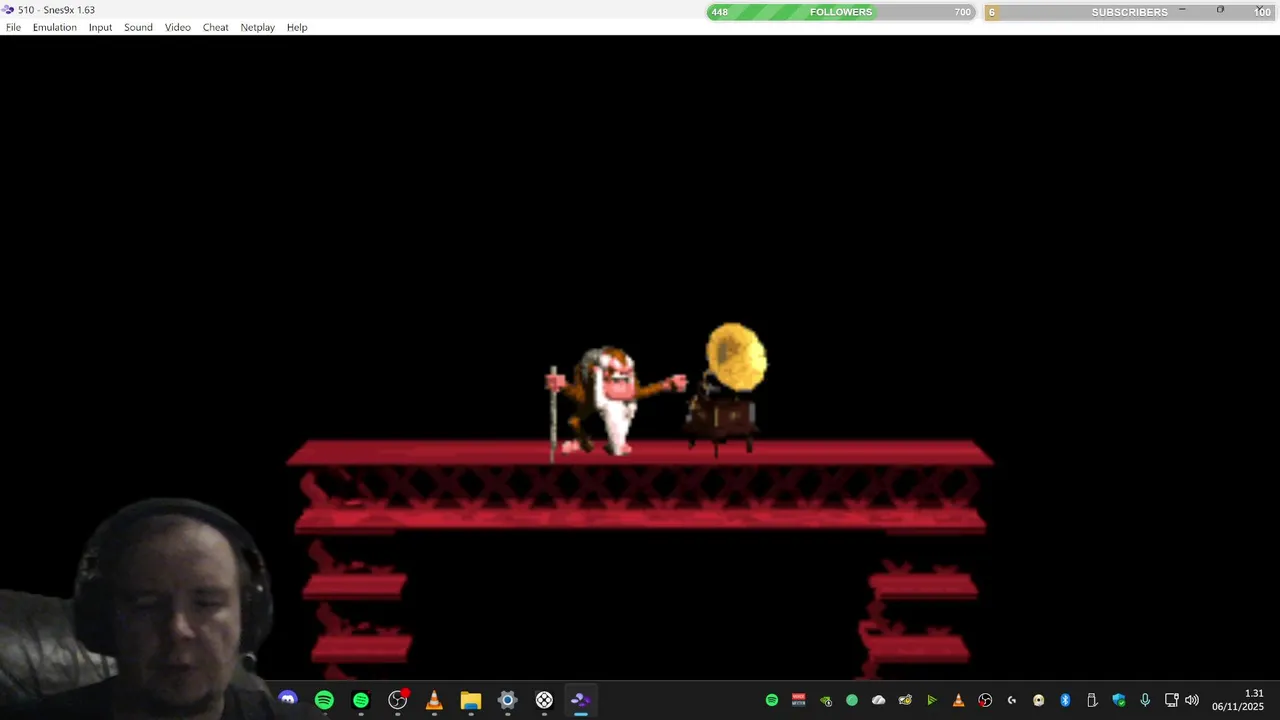Image resolution: width=1280 pixels, height=720 pixels.
Task: Open Settings gear app on the taskbar
Action: (507, 700)
